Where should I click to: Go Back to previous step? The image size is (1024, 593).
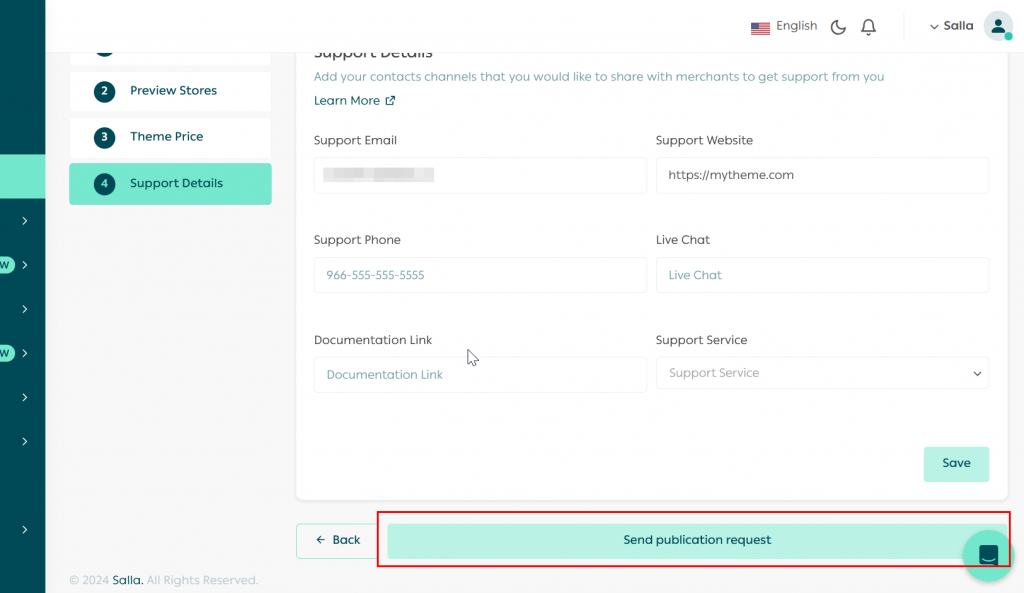337,540
